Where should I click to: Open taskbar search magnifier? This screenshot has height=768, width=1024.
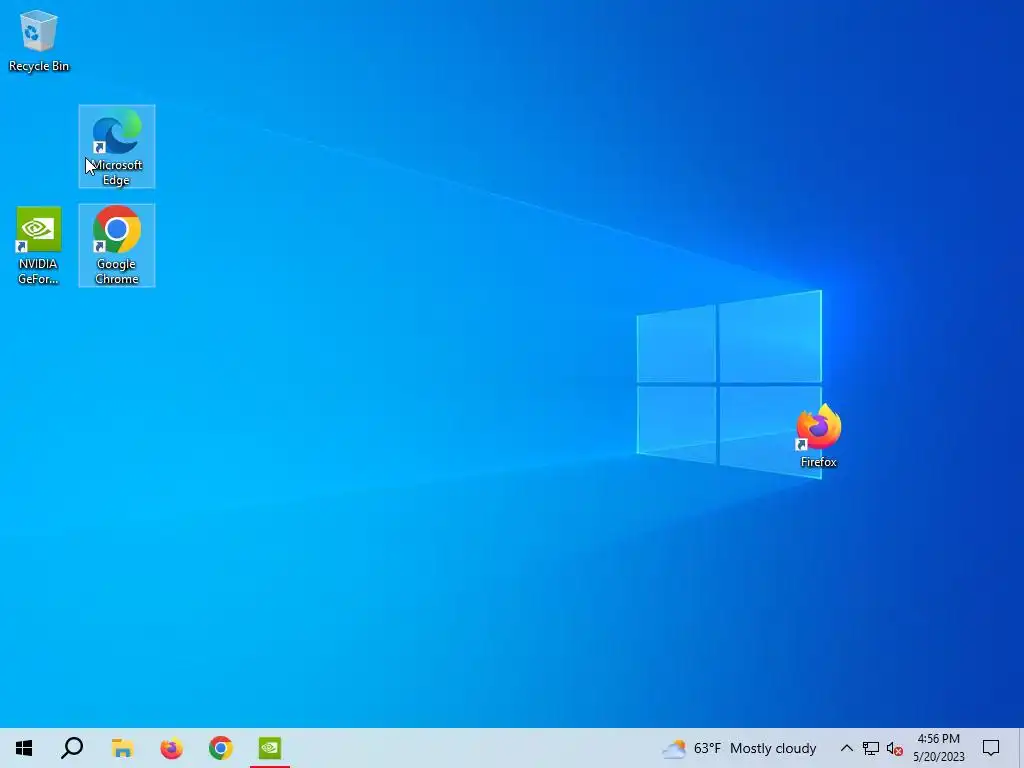point(72,748)
